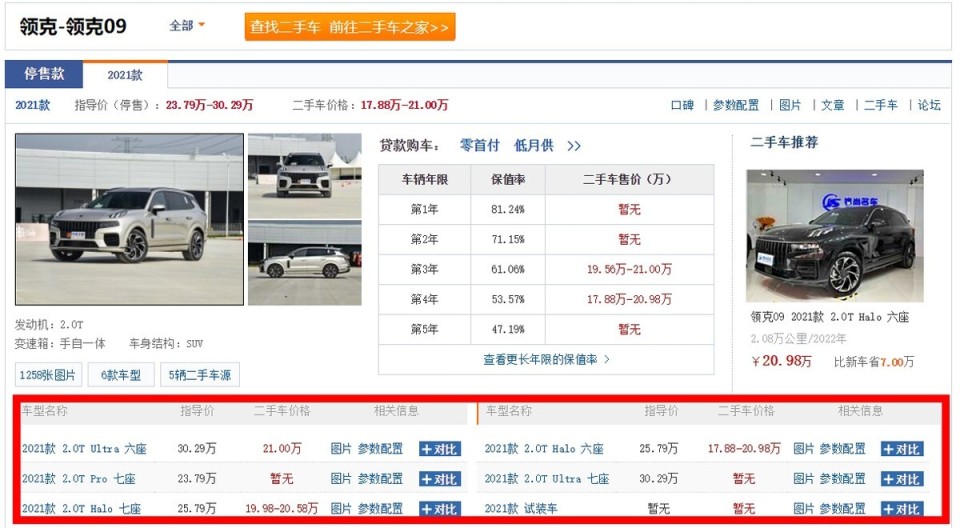Screen dimensions: 960x528
Task: Open 参数配置 for 2.0T Pro 七座 row
Action: click(x=380, y=479)
